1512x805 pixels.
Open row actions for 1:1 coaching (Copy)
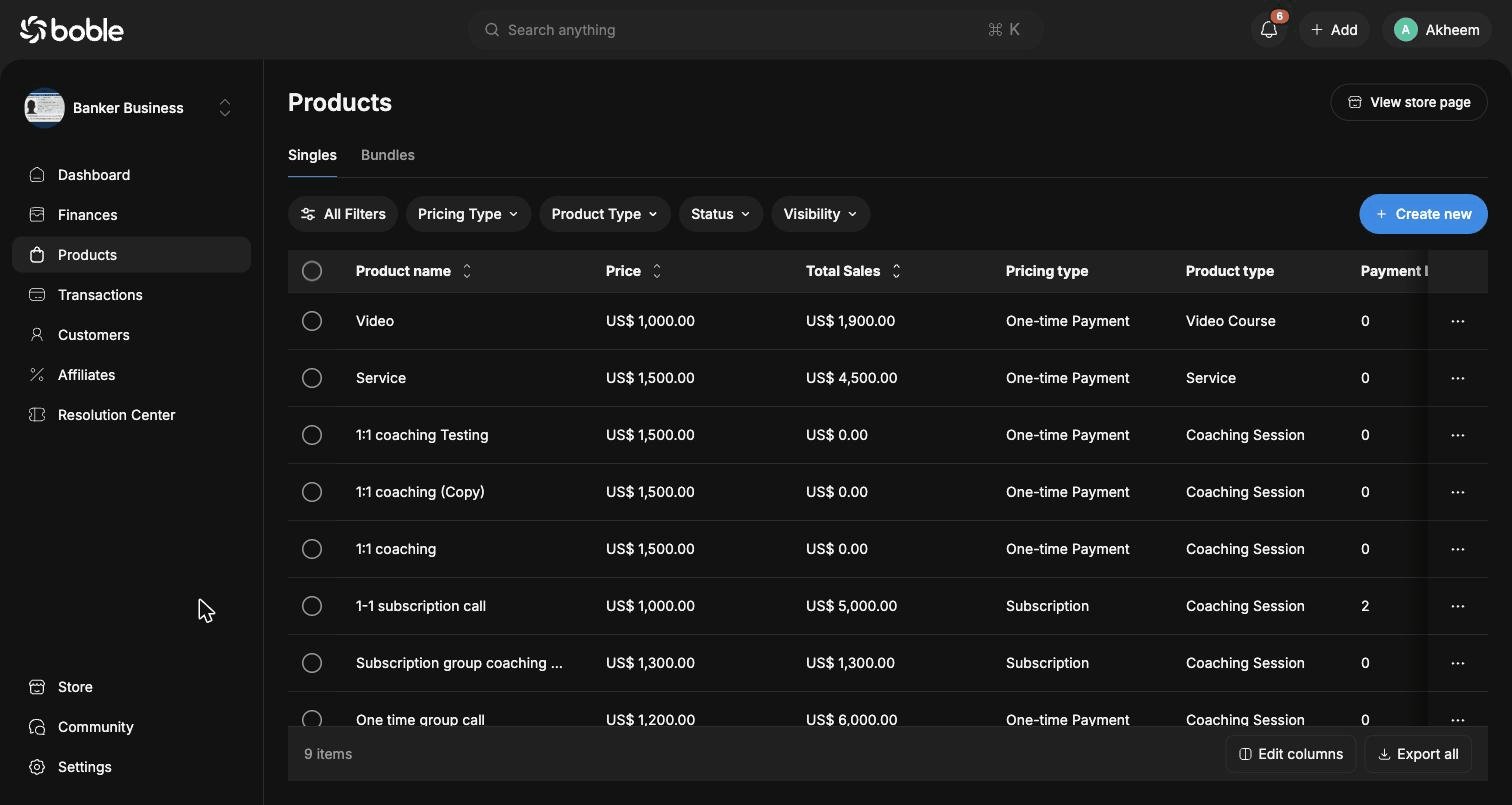pos(1457,492)
